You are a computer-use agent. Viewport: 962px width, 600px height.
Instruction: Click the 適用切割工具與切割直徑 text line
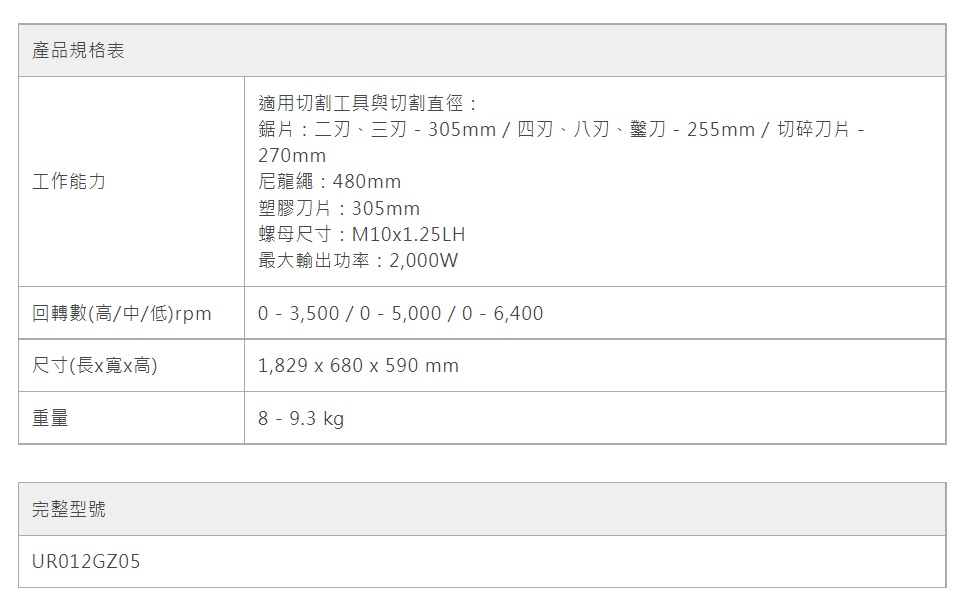click(x=368, y=104)
